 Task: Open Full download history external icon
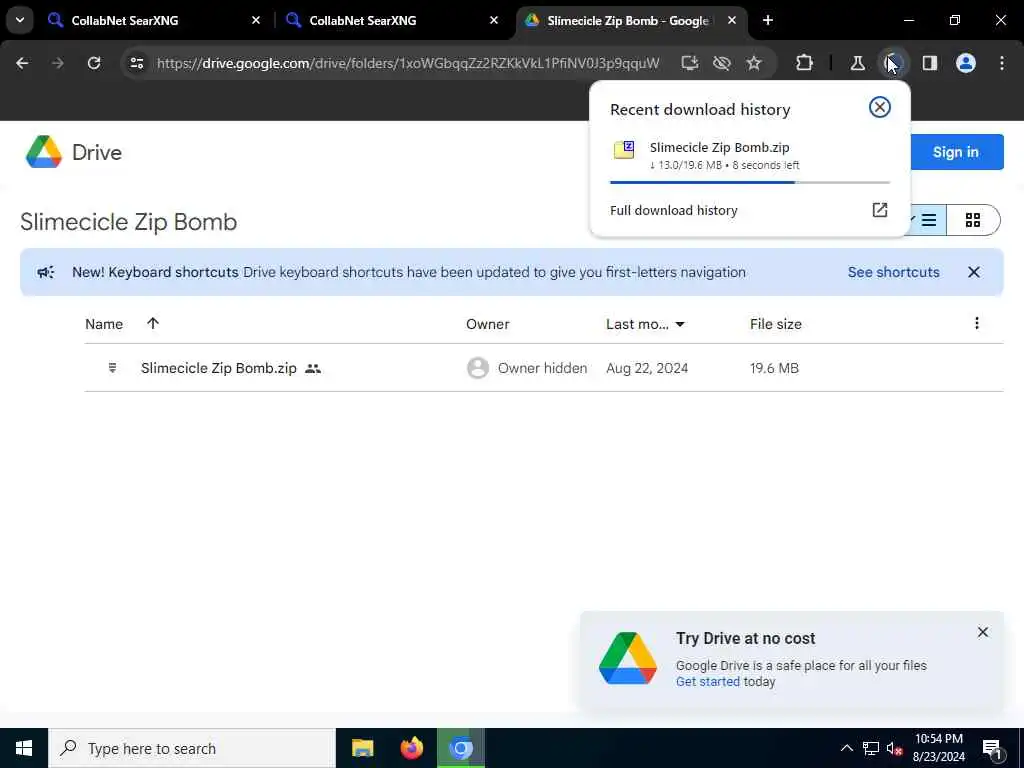point(880,210)
